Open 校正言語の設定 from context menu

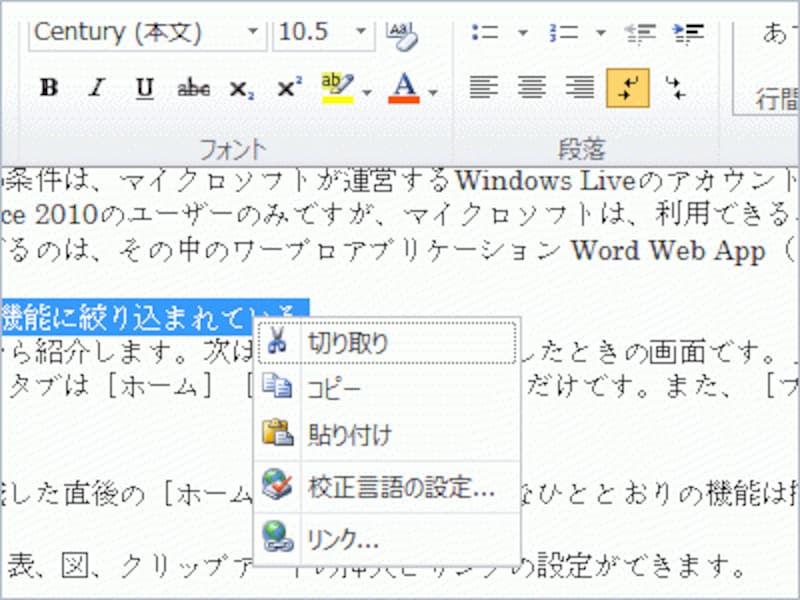tap(387, 487)
